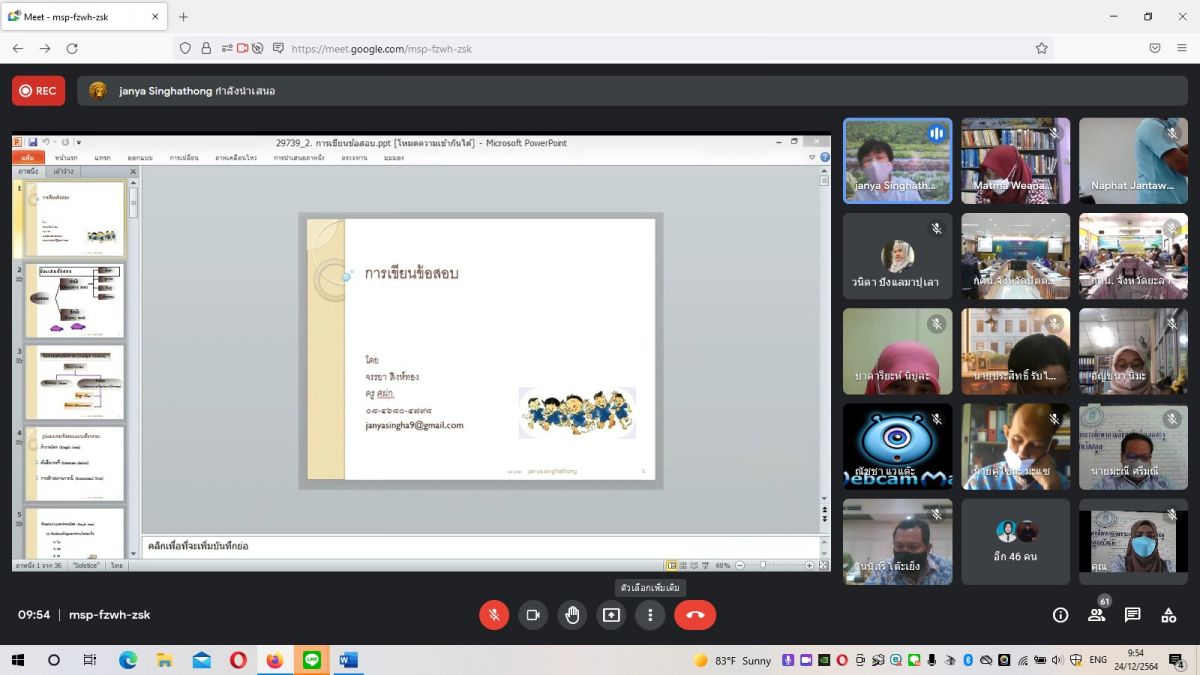The image size is (1200, 675).
Task: Click the meet.google.com address bar
Action: point(600,48)
